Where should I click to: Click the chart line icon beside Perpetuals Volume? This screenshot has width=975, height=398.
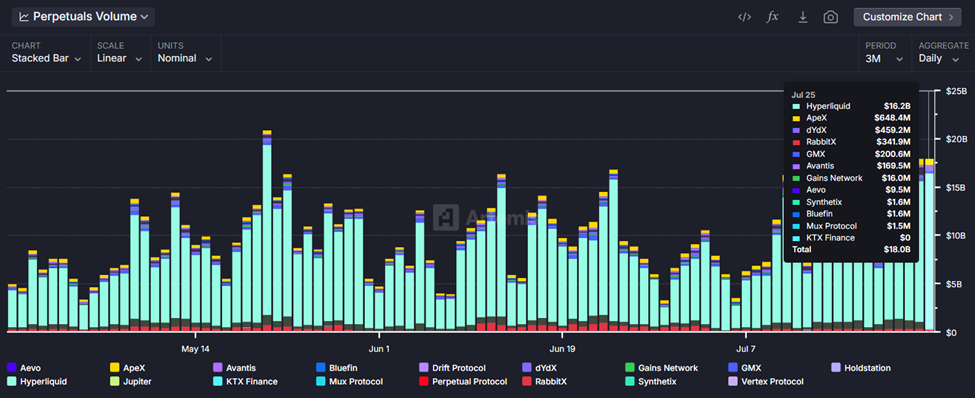click(x=24, y=17)
